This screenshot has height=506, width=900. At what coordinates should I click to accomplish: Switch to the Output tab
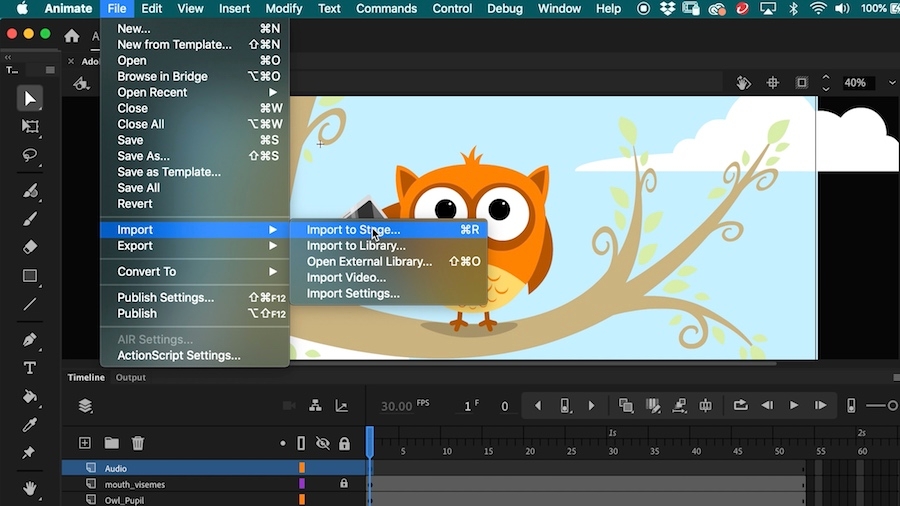tap(130, 377)
